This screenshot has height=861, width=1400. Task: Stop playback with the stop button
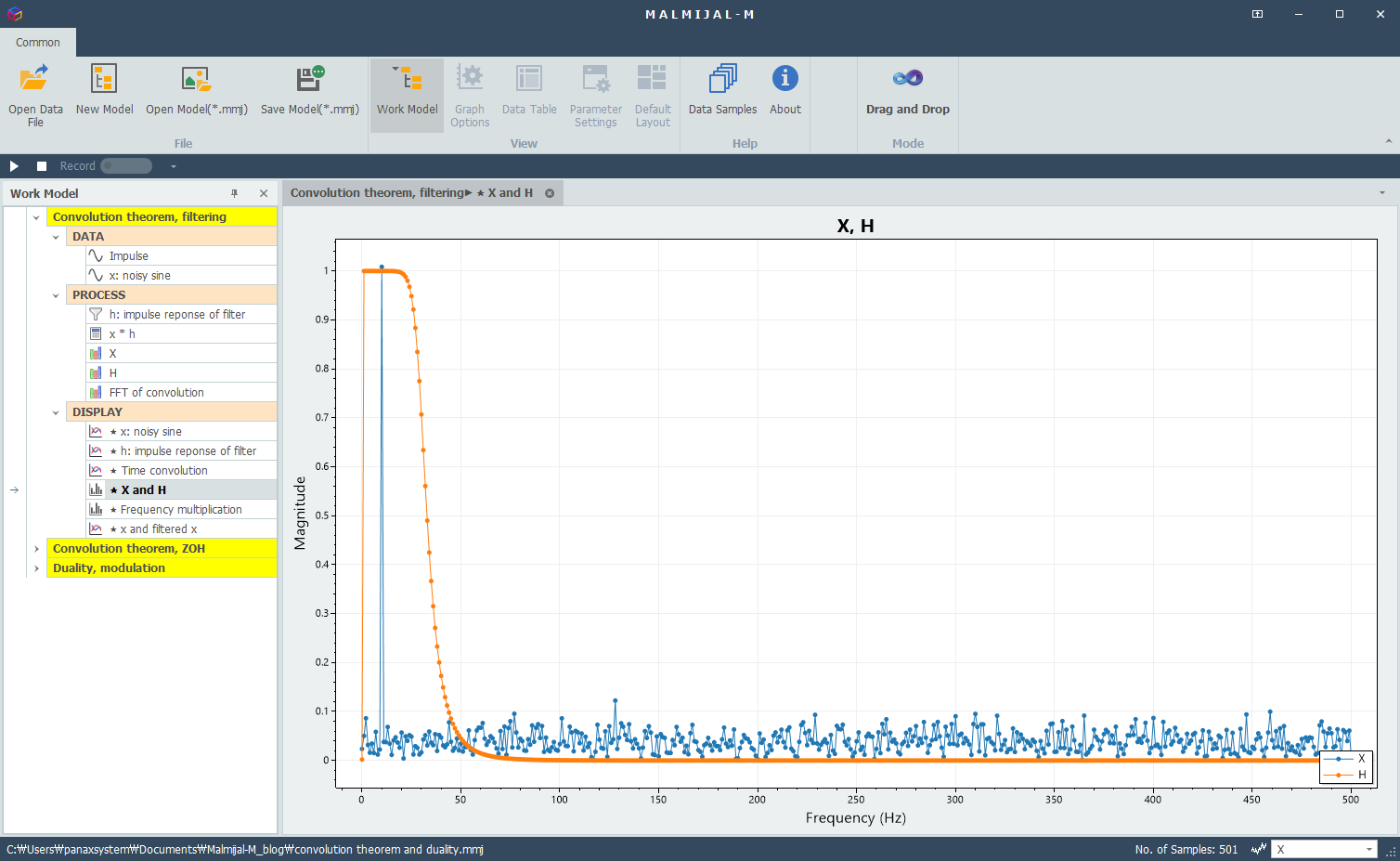click(42, 166)
